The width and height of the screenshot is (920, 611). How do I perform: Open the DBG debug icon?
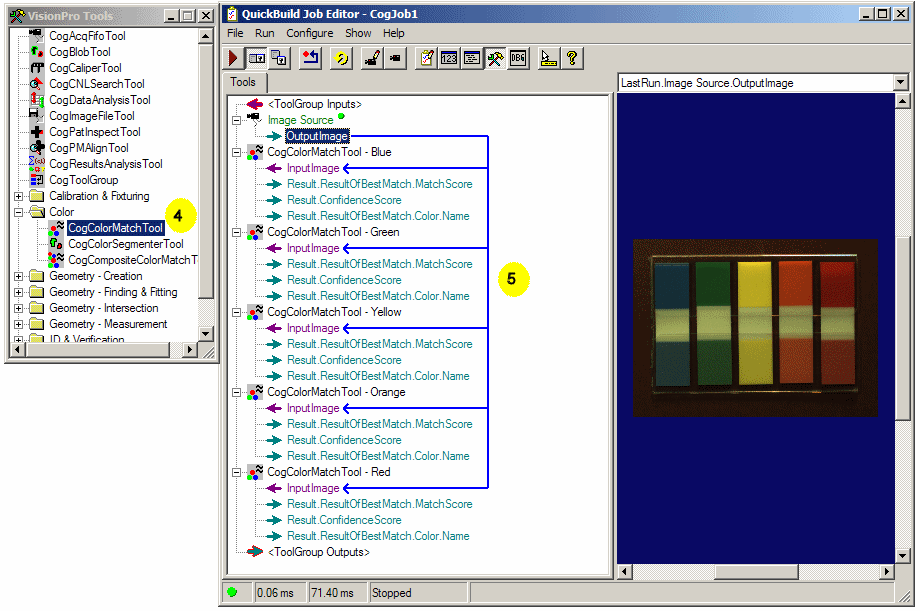click(517, 58)
